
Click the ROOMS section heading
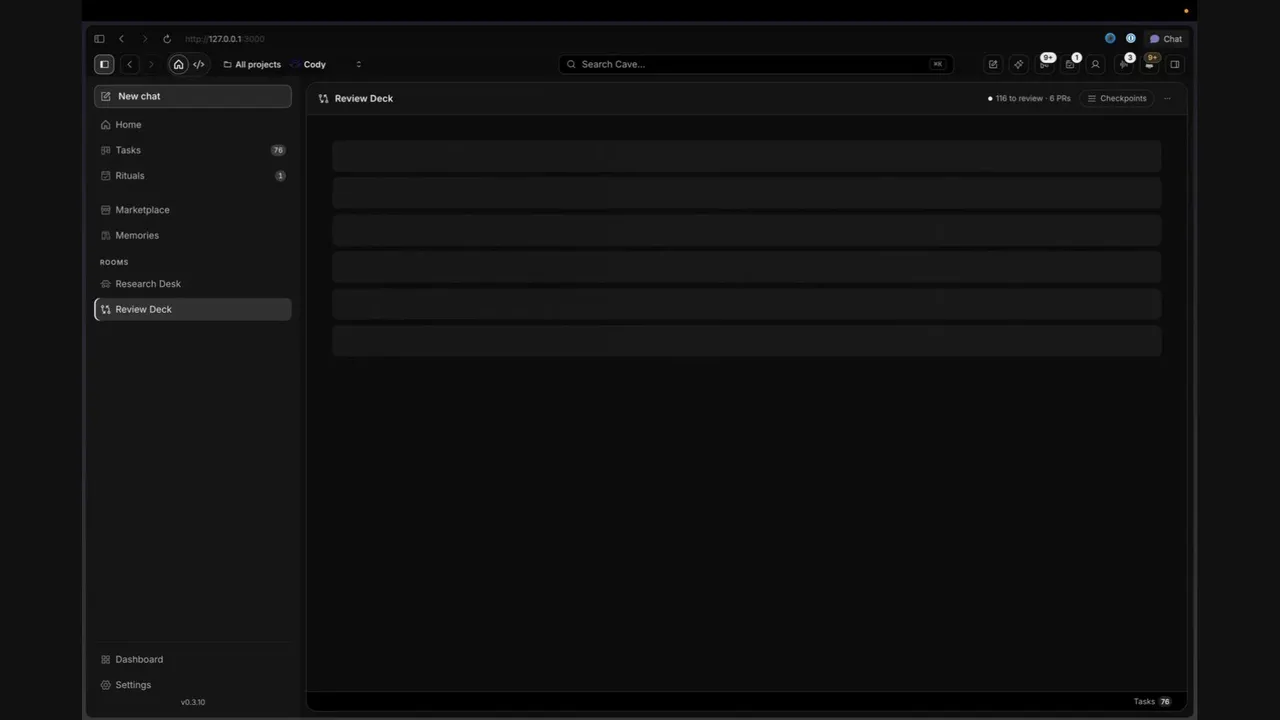[x=114, y=262]
